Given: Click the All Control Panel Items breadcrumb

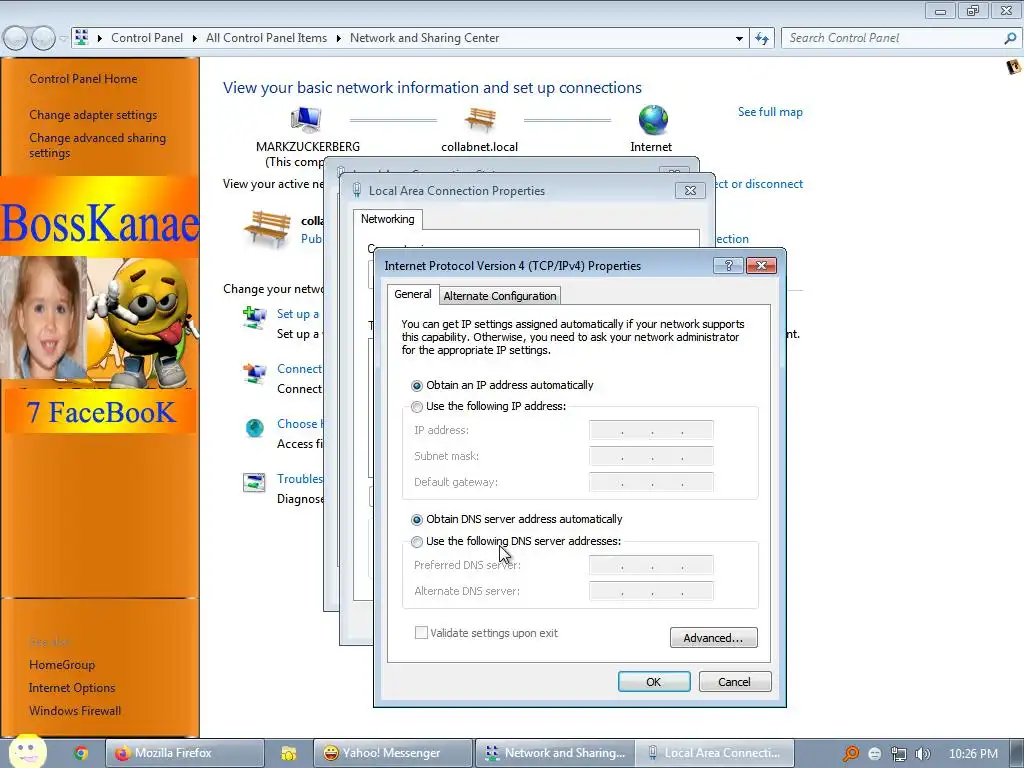Looking at the screenshot, I should (x=266, y=38).
